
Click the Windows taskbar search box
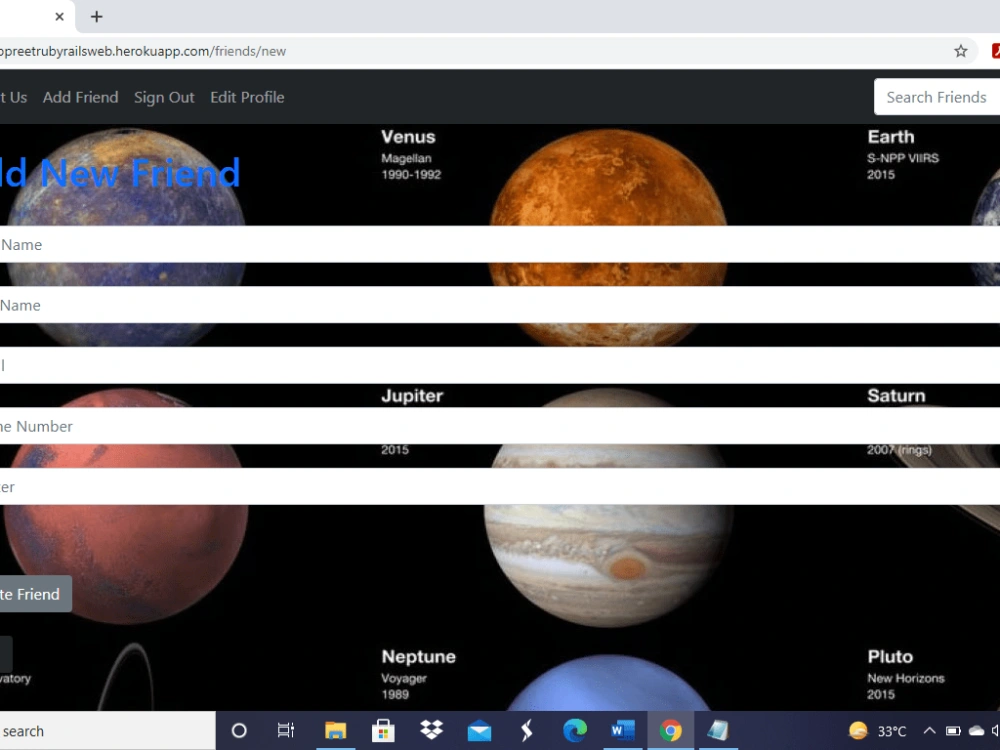107,731
